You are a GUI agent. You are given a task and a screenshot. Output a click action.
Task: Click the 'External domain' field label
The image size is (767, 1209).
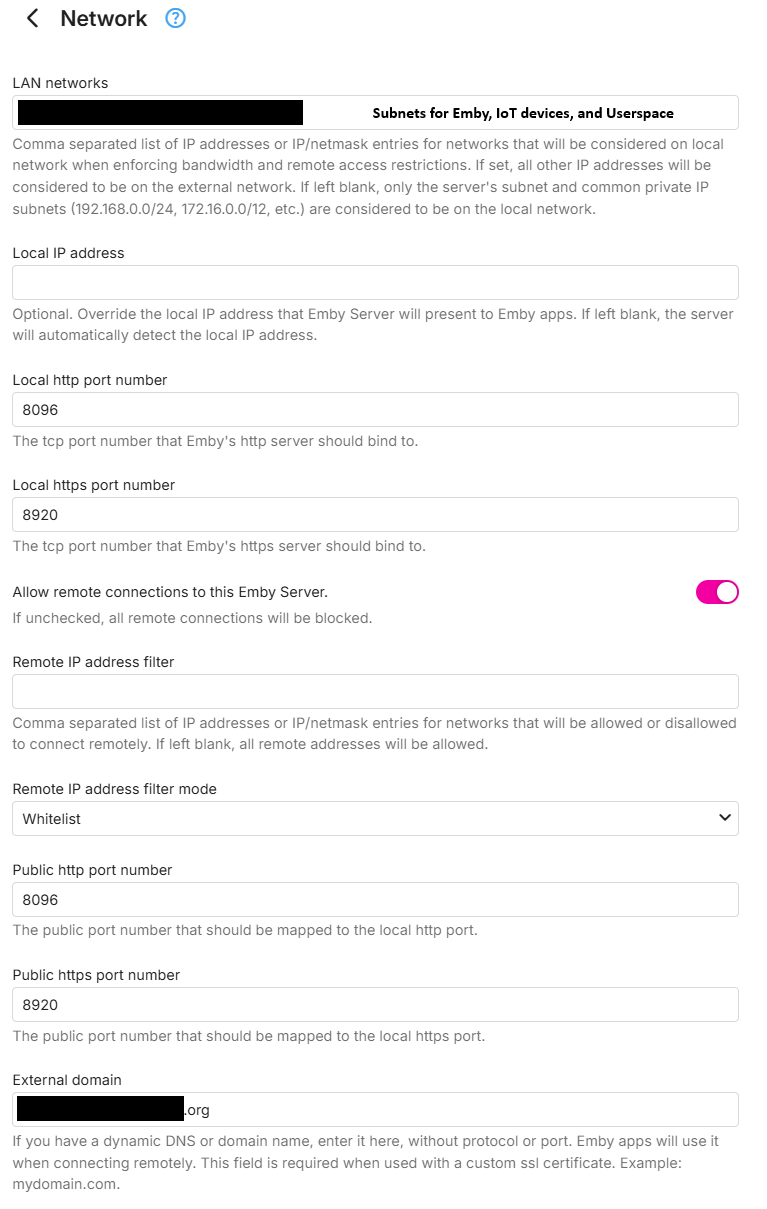pyautogui.click(x=66, y=1080)
